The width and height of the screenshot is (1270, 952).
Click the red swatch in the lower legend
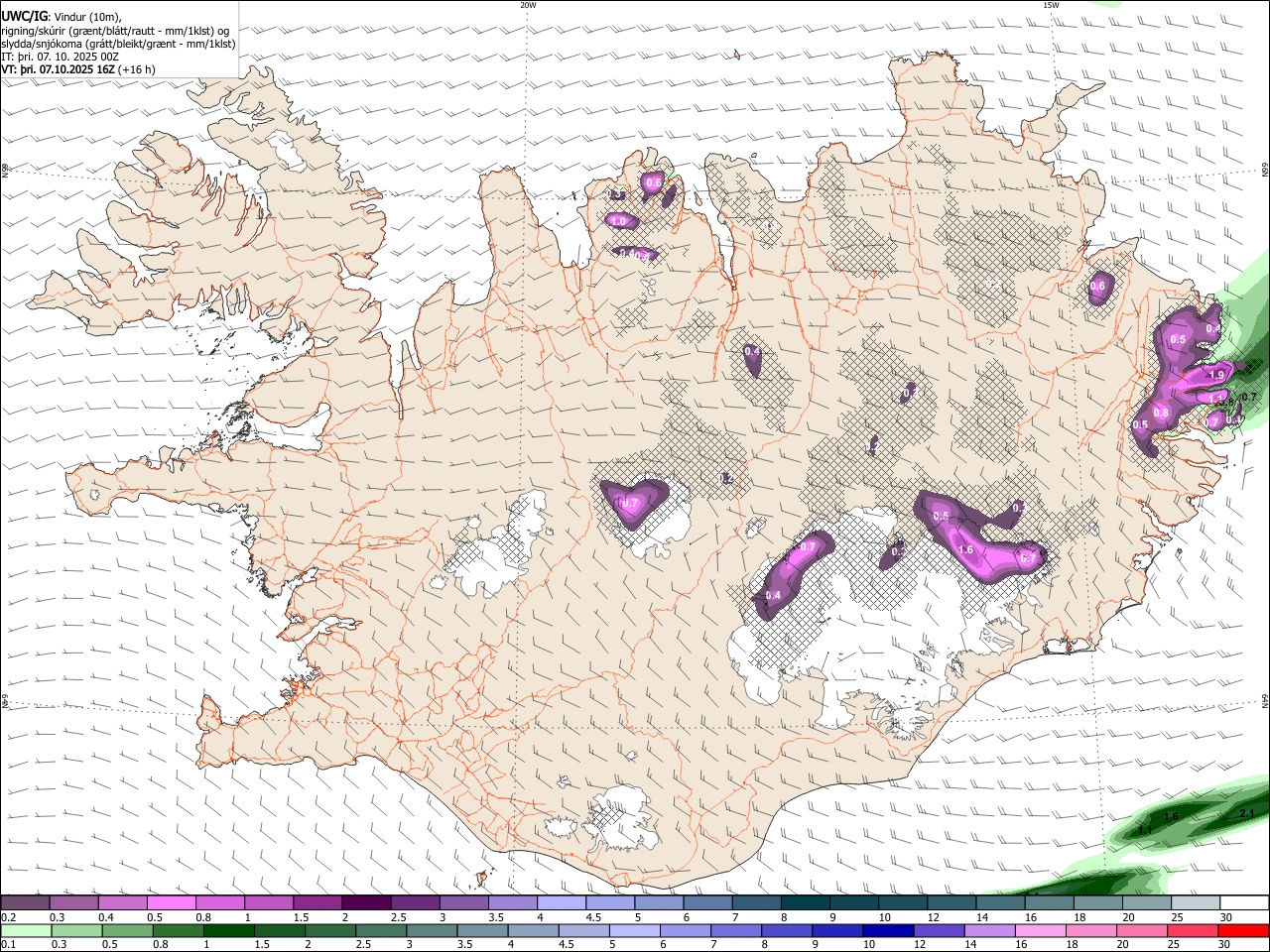pos(1244,931)
